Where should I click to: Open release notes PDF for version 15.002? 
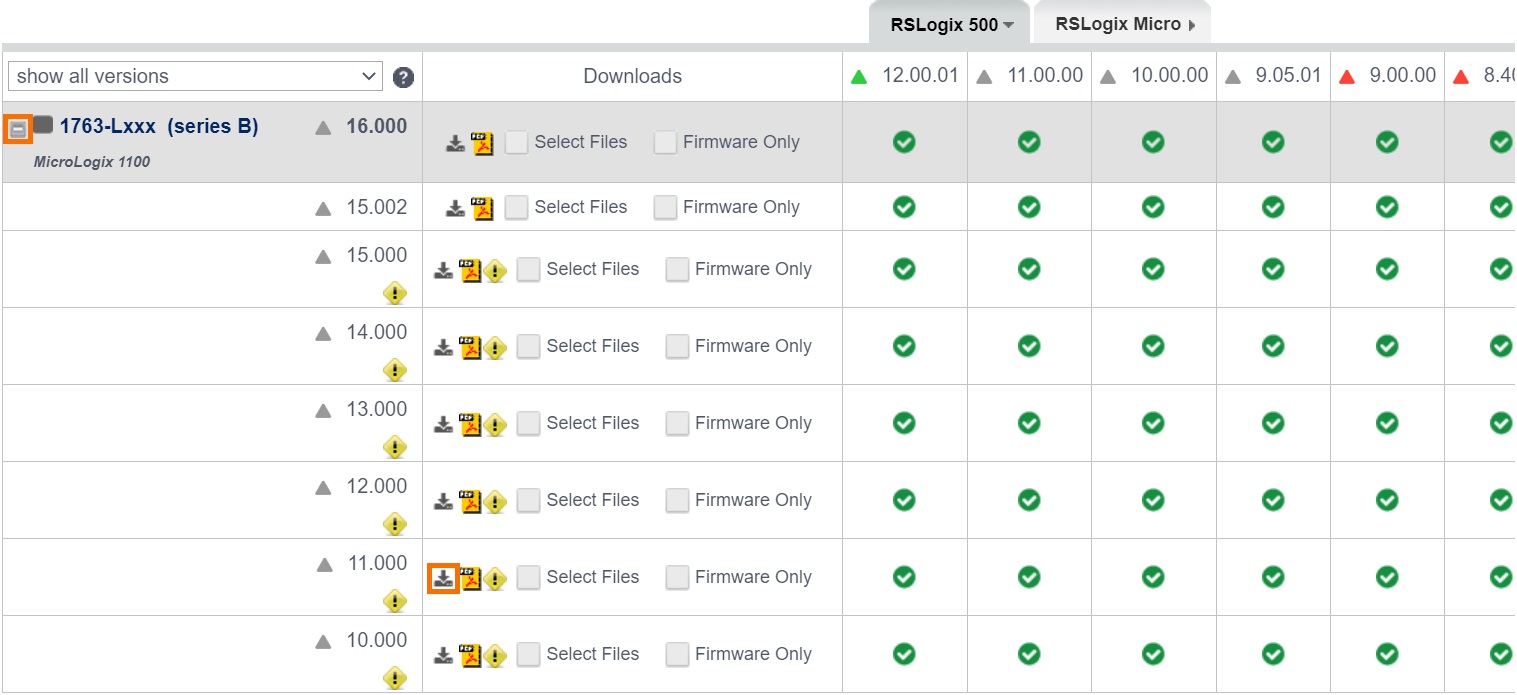coord(480,207)
